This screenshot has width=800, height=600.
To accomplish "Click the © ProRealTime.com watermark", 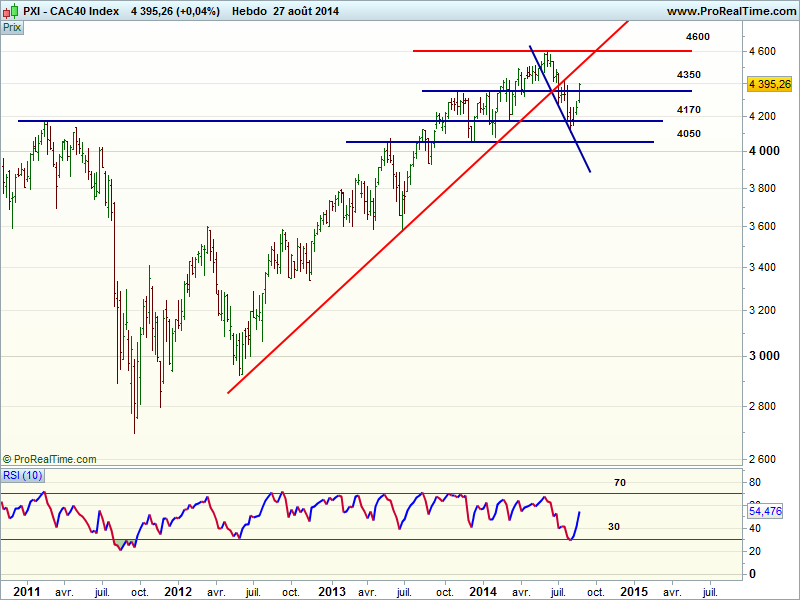I will coord(50,459).
